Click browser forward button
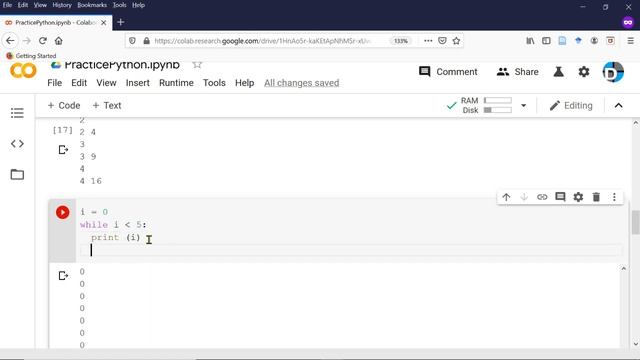 coord(27,41)
